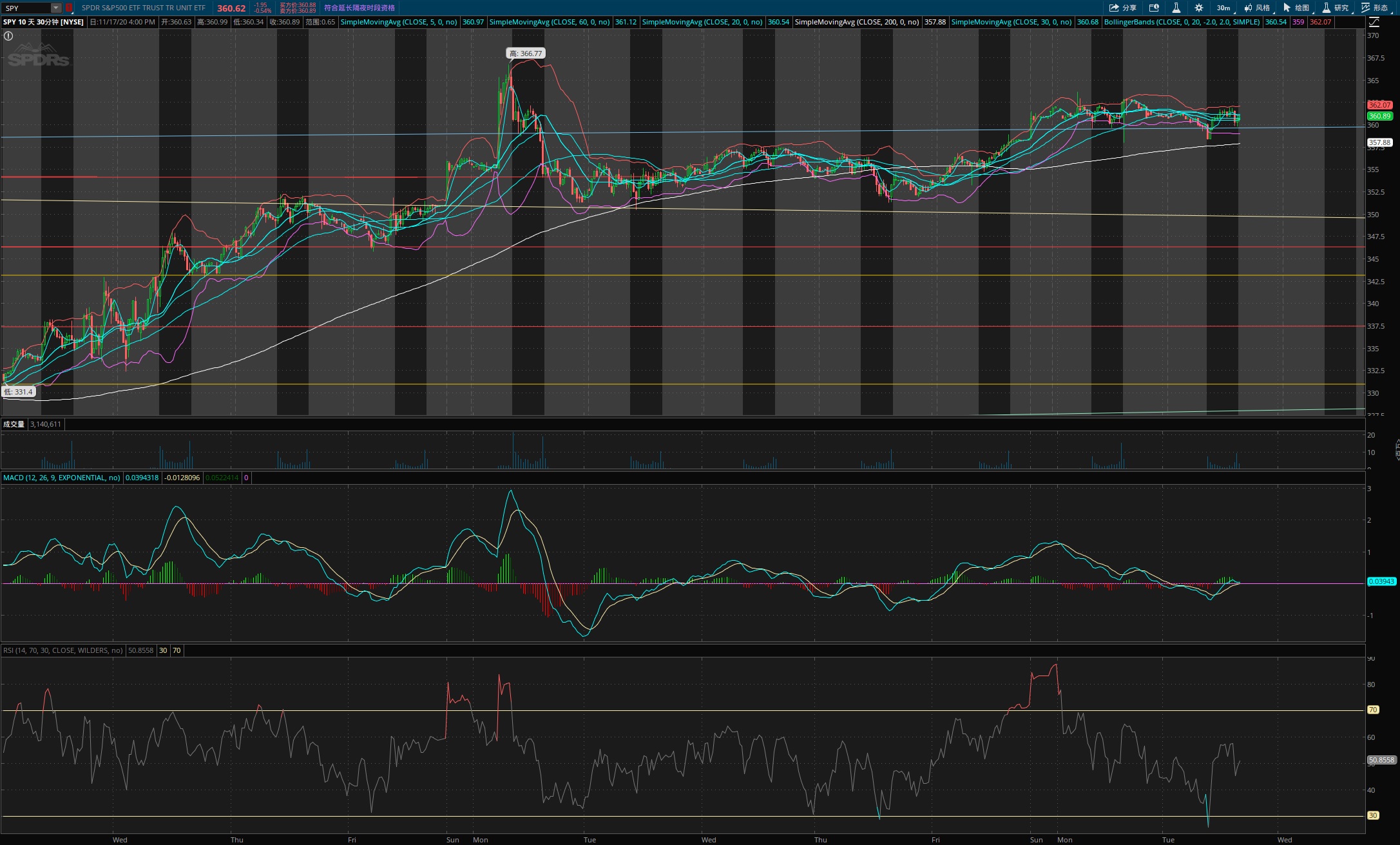Screen dimensions: 1400x845
Task: Expand the SPY symbol dropdown arrow
Action: click(56, 8)
